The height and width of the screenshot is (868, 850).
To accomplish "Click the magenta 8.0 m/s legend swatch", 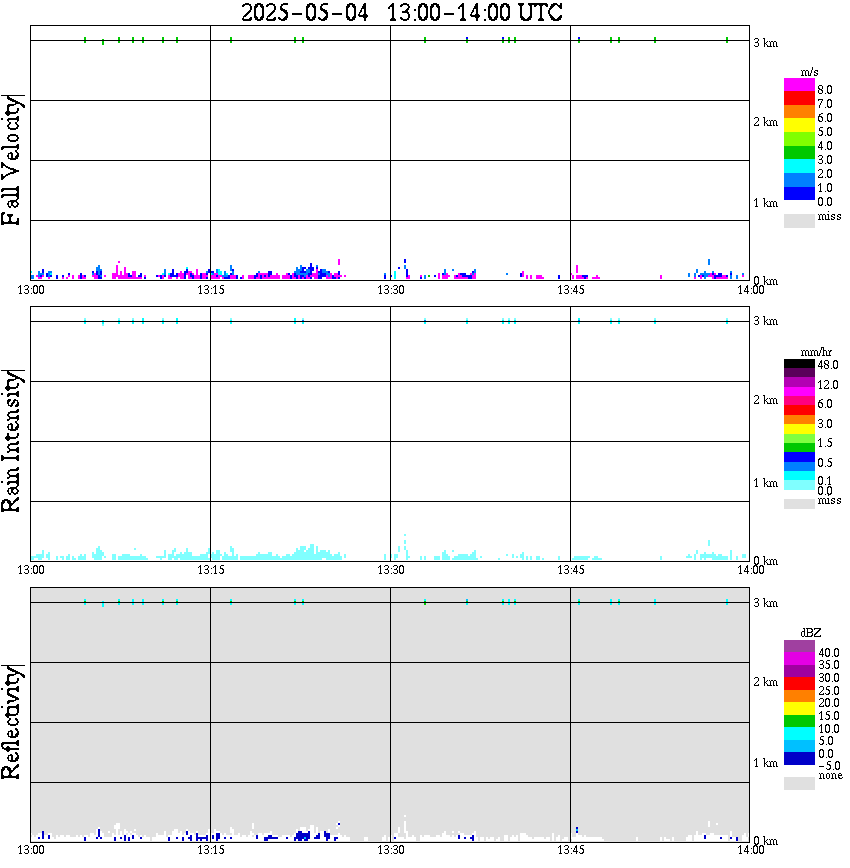I will pyautogui.click(x=799, y=85).
